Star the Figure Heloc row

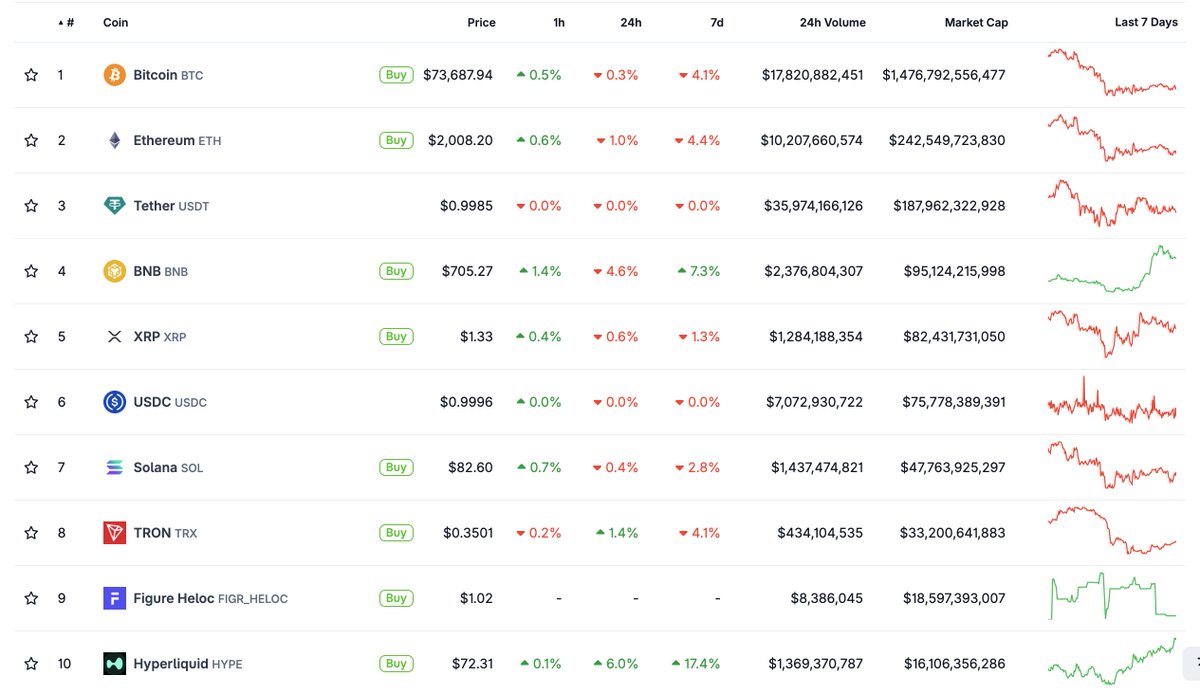pos(31,598)
